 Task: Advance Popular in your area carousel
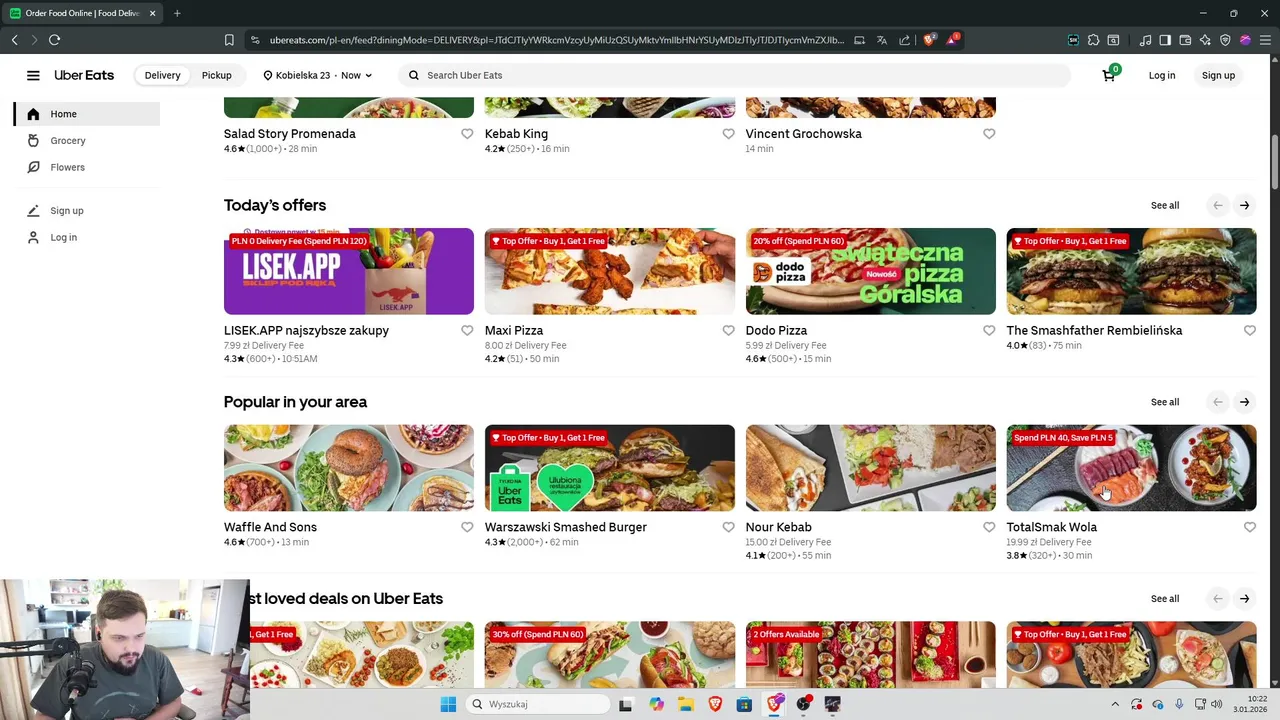pyautogui.click(x=1244, y=402)
